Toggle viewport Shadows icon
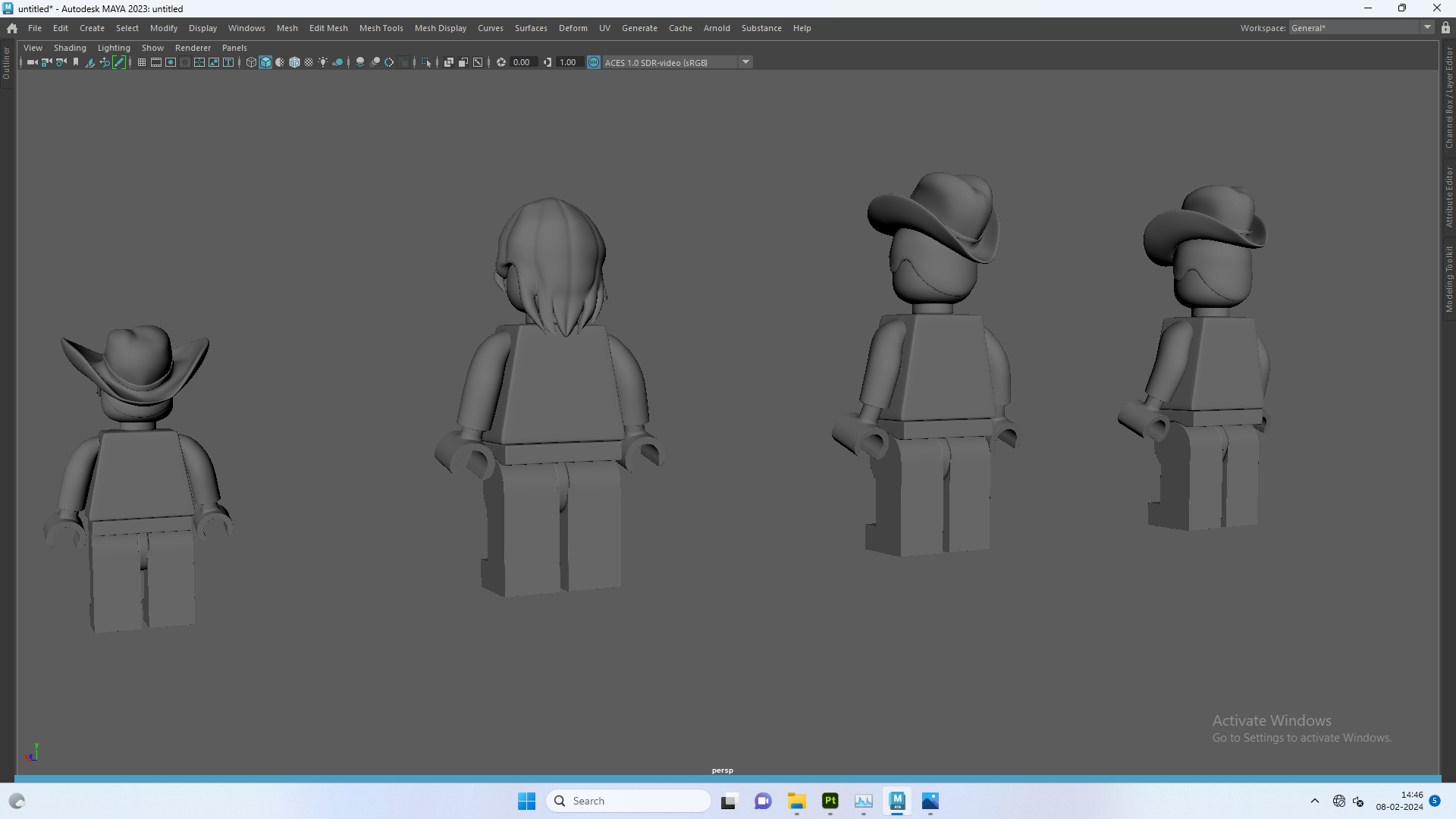The height and width of the screenshot is (819, 1456). (x=337, y=62)
